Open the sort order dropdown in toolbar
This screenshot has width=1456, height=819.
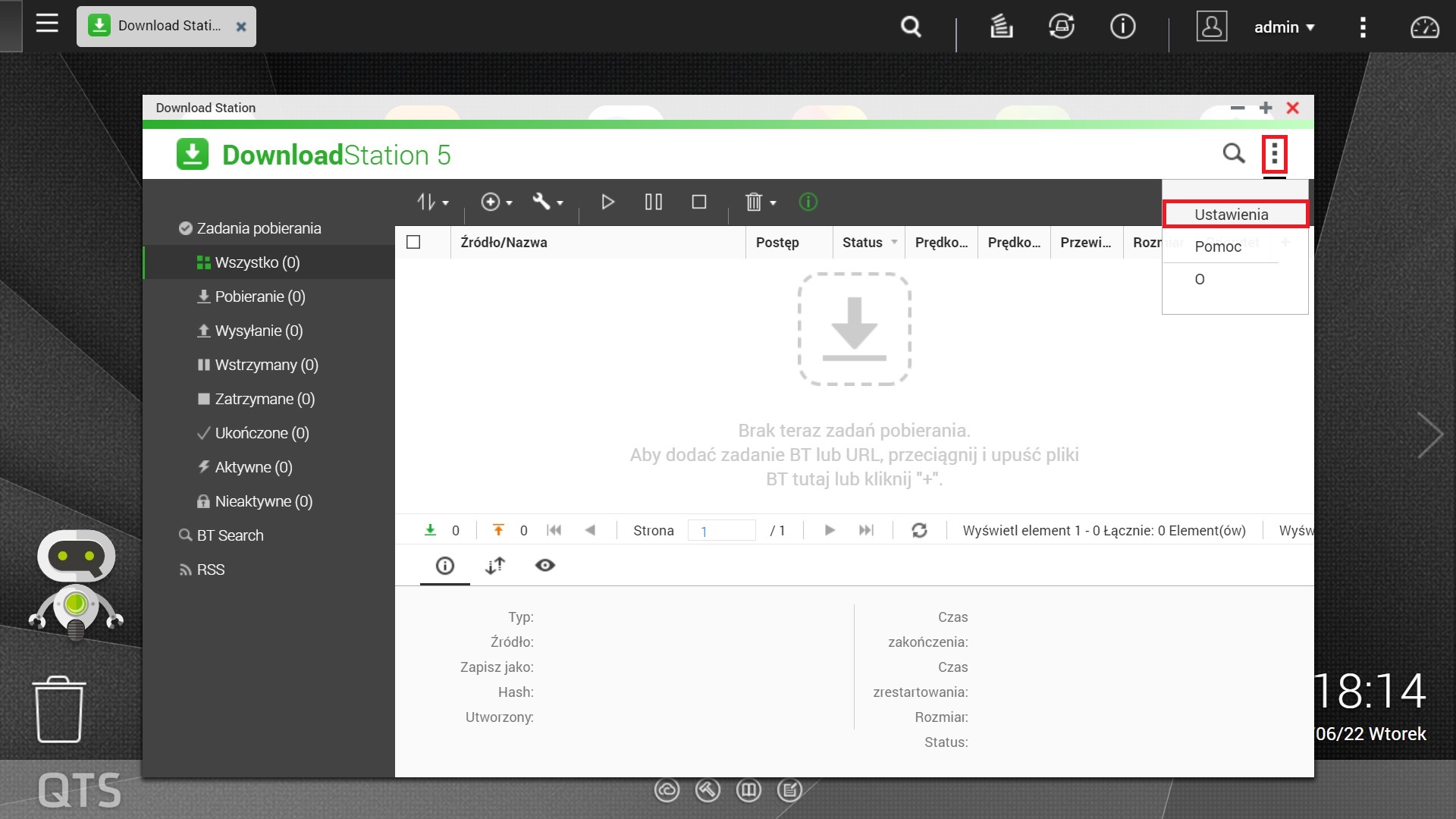pyautogui.click(x=432, y=202)
